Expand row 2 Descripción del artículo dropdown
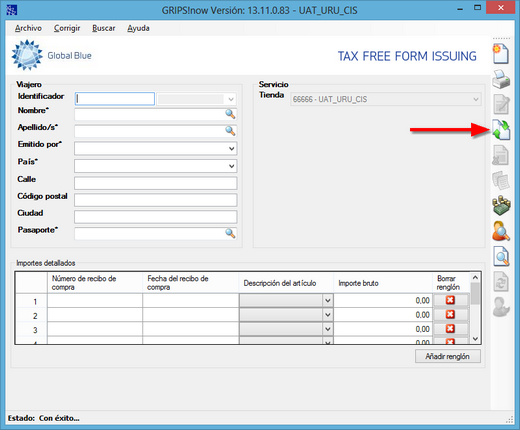 tap(328, 315)
